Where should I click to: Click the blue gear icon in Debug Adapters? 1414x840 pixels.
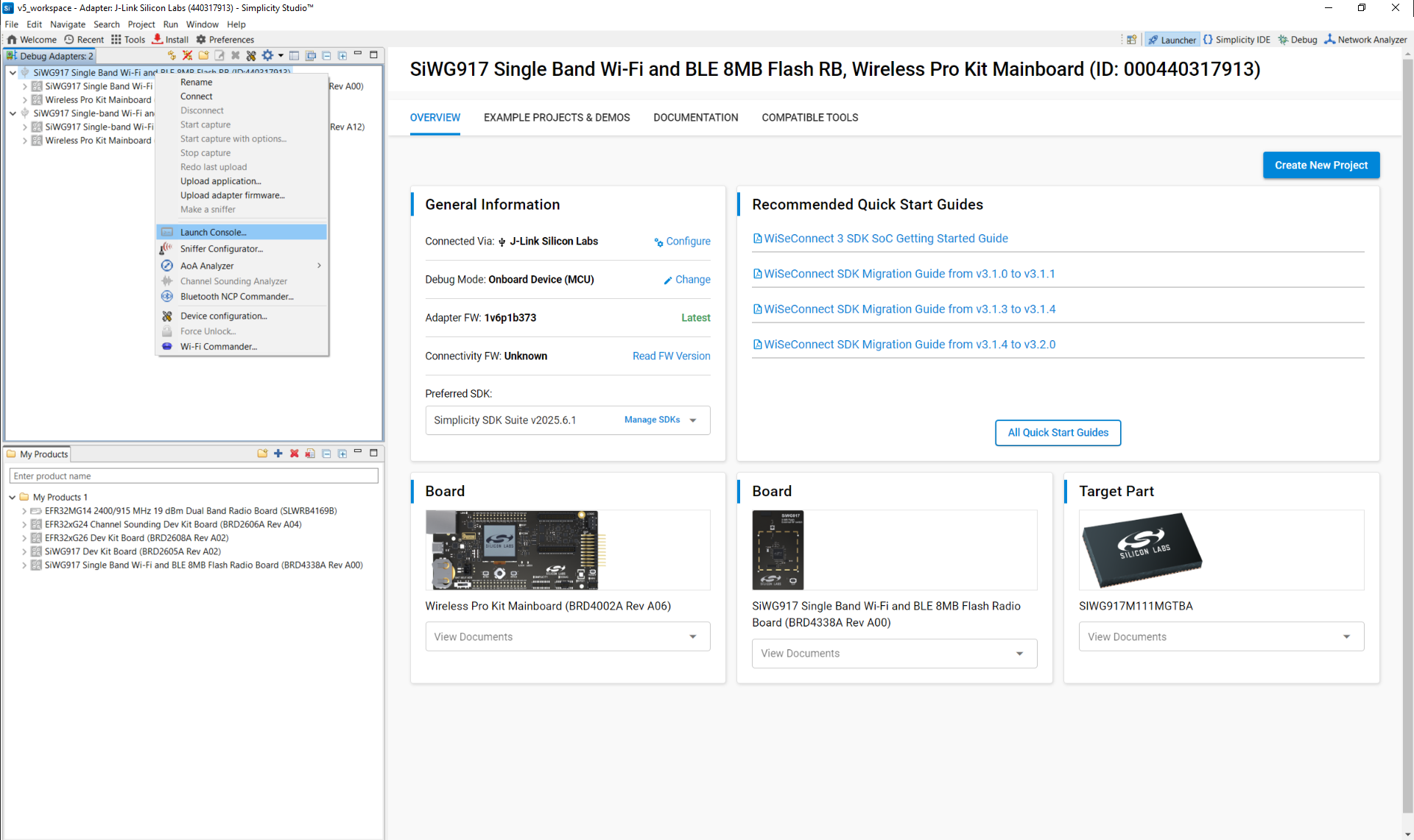[267, 55]
